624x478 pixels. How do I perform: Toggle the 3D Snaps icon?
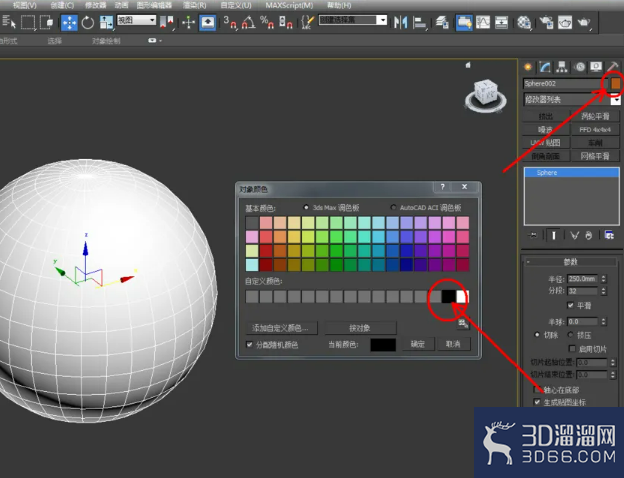point(229,22)
